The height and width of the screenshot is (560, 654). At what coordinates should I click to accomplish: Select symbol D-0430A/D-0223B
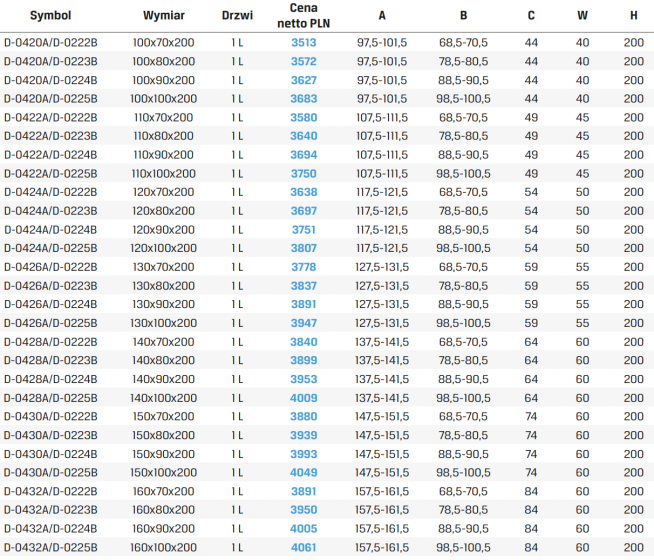tap(50, 435)
